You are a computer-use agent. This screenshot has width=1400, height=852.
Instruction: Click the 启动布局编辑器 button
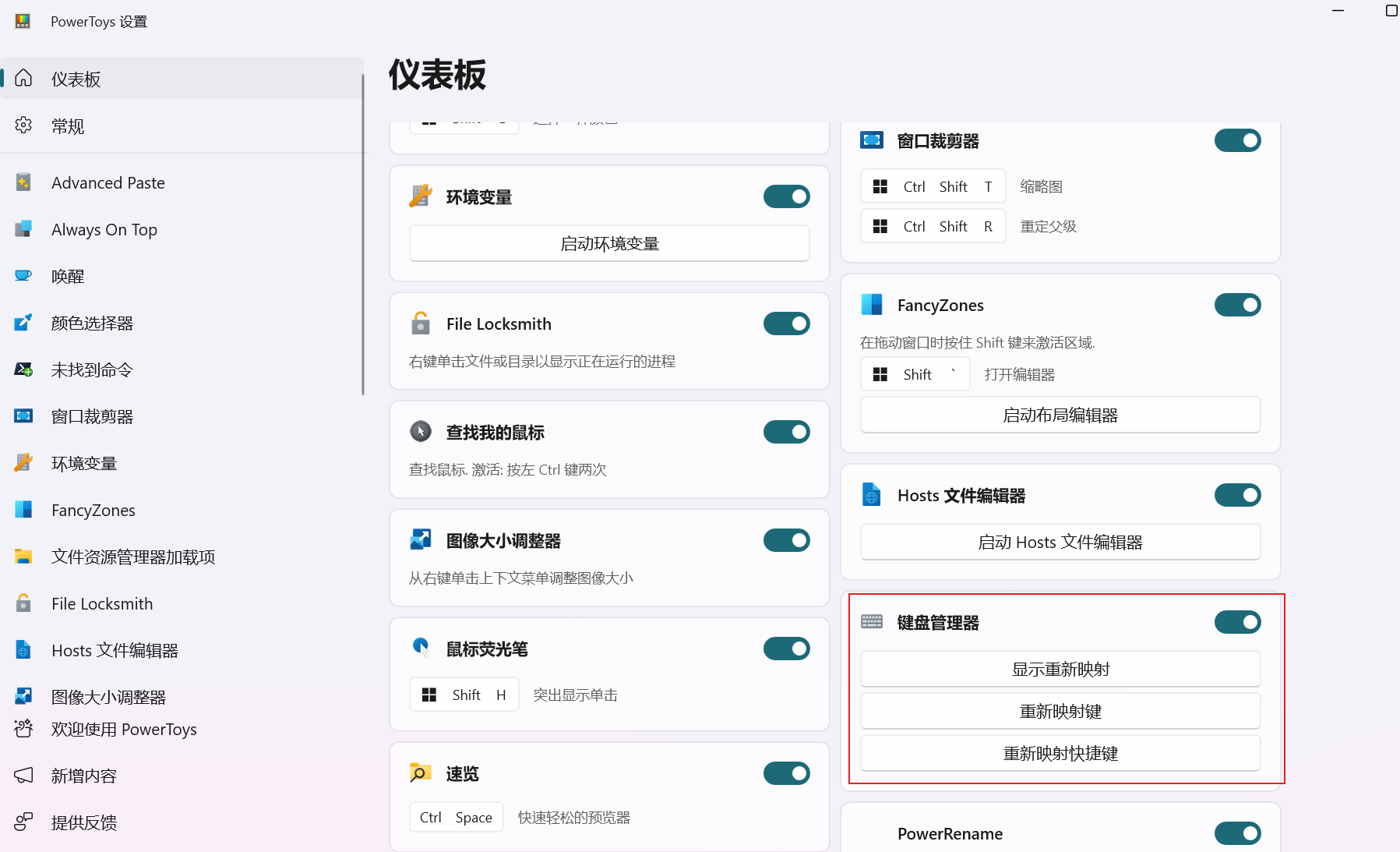click(1060, 415)
